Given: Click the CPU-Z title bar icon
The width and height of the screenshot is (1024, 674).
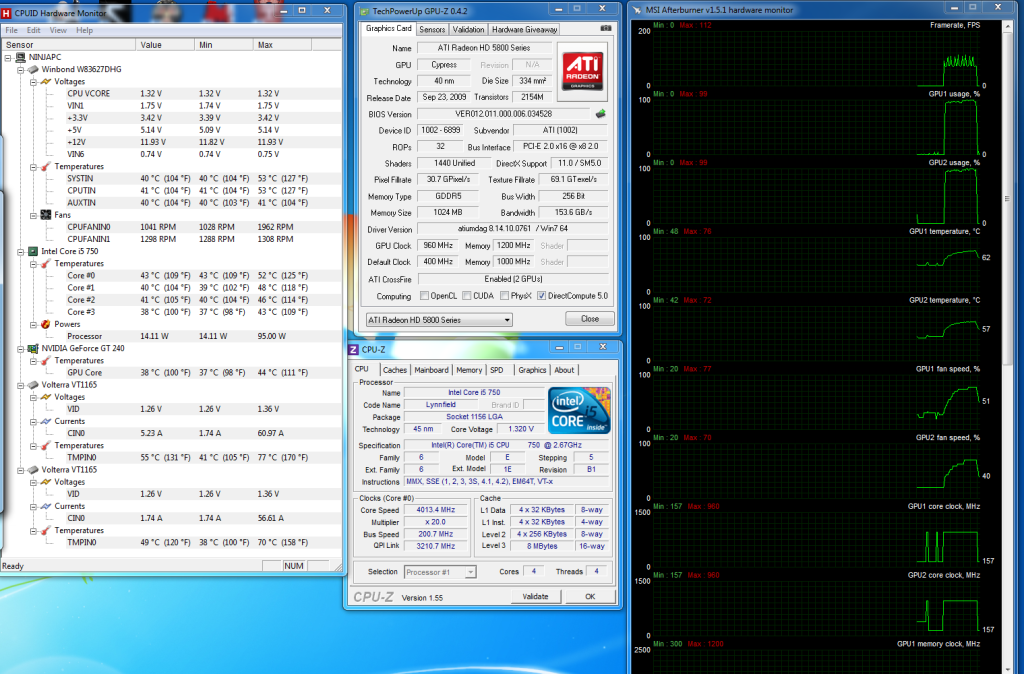Looking at the screenshot, I should (353, 349).
